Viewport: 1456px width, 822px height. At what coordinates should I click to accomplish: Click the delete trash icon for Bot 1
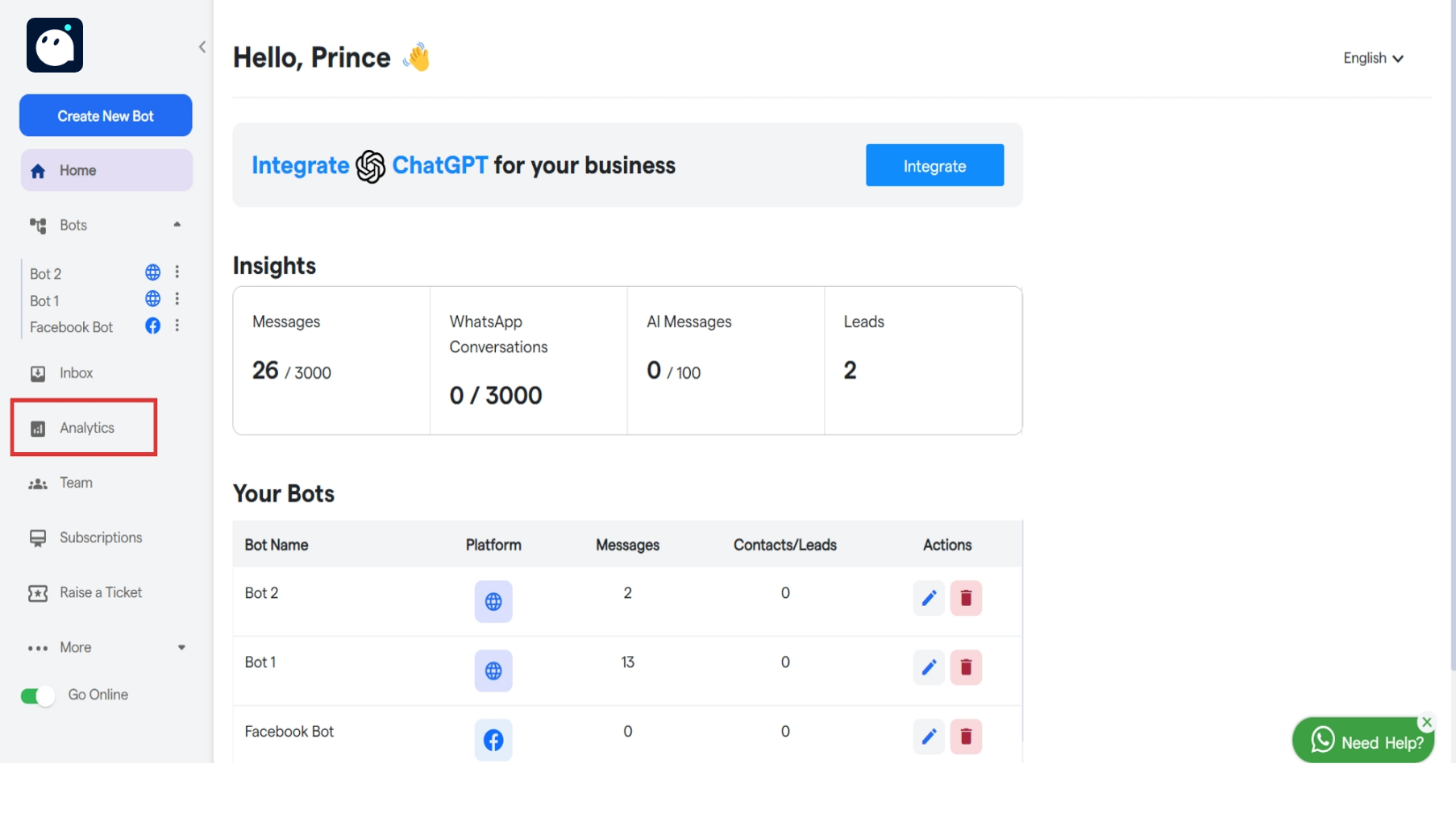click(966, 667)
